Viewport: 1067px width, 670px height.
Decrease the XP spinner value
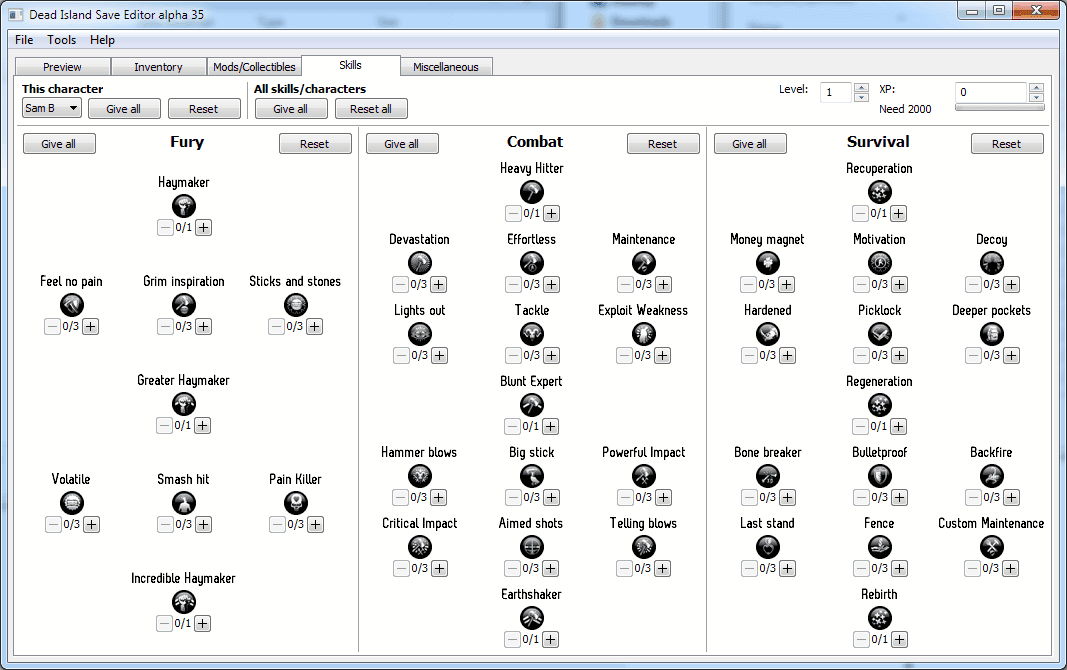point(1036,97)
